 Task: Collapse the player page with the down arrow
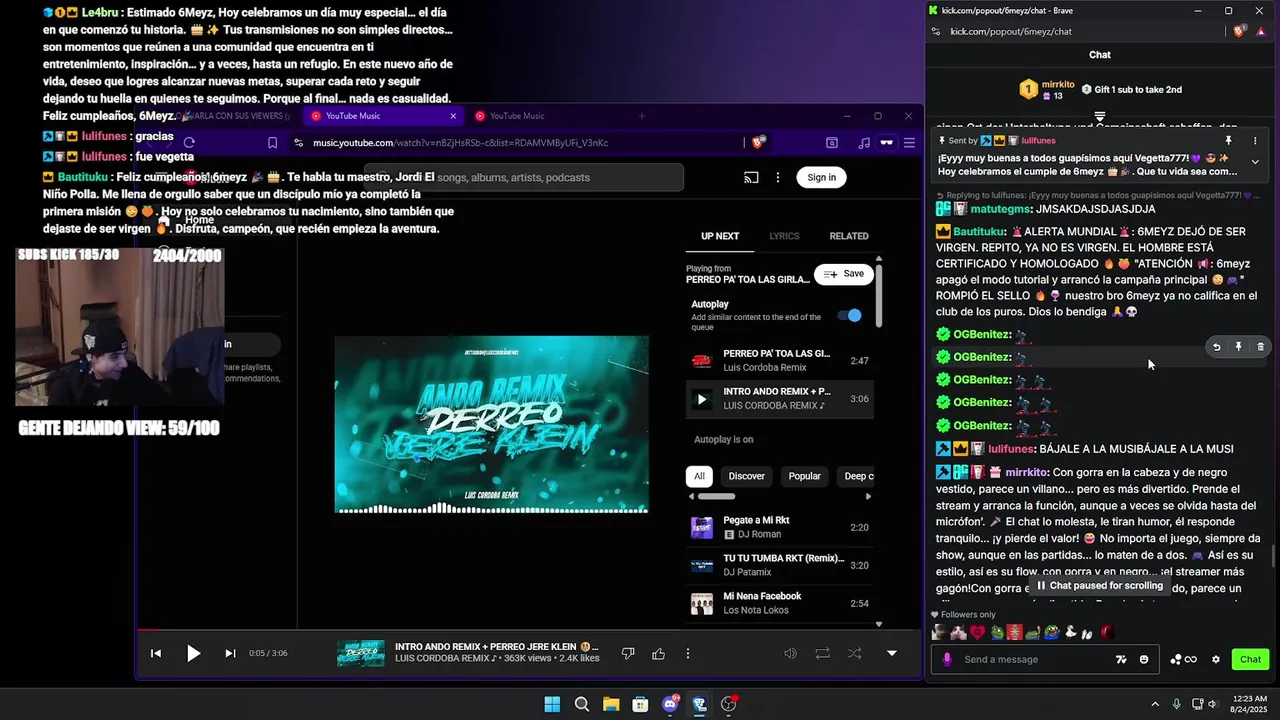892,653
